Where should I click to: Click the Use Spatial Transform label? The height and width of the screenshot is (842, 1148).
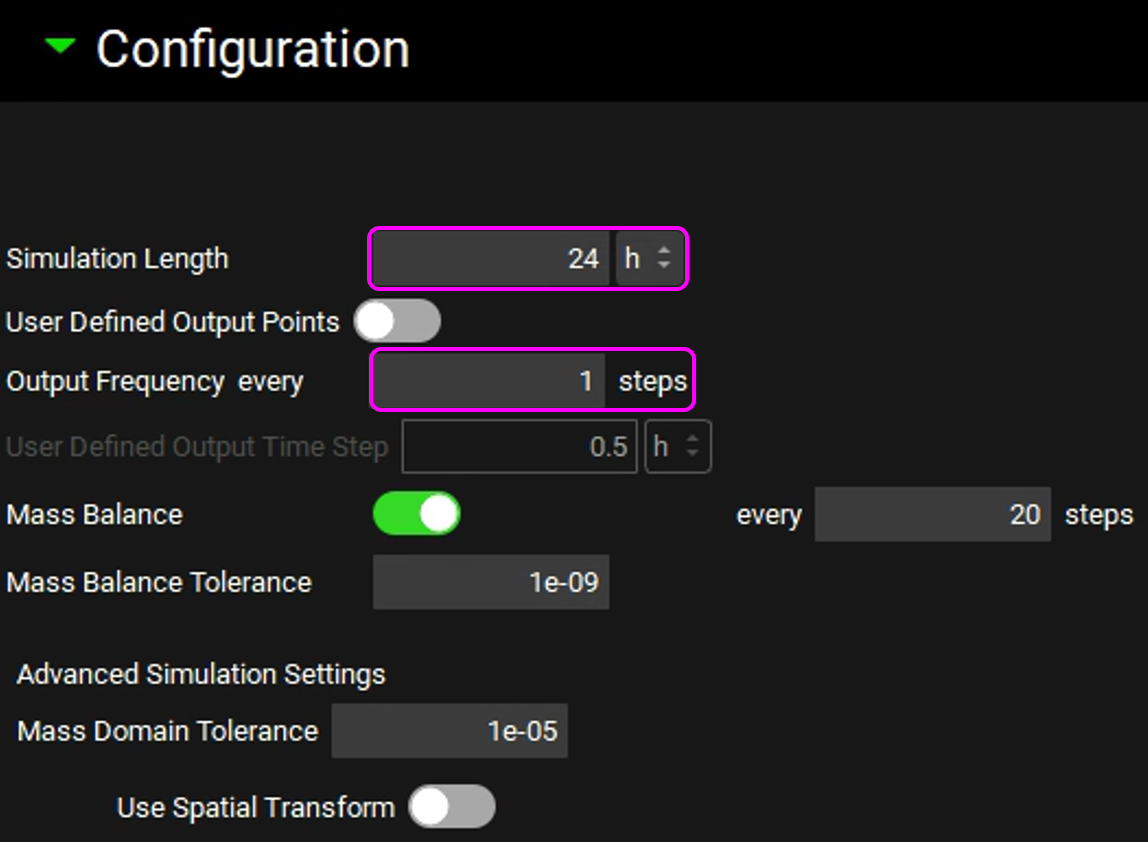255,807
